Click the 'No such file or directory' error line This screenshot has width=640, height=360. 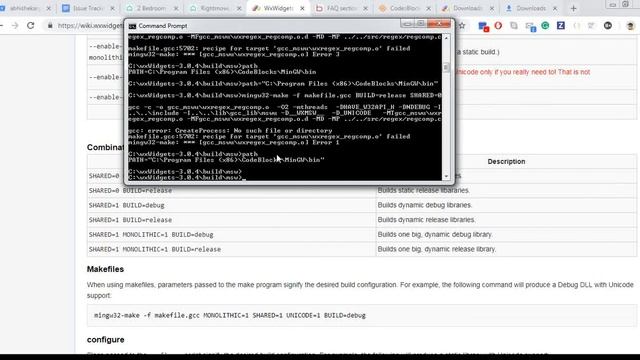click(x=230, y=131)
